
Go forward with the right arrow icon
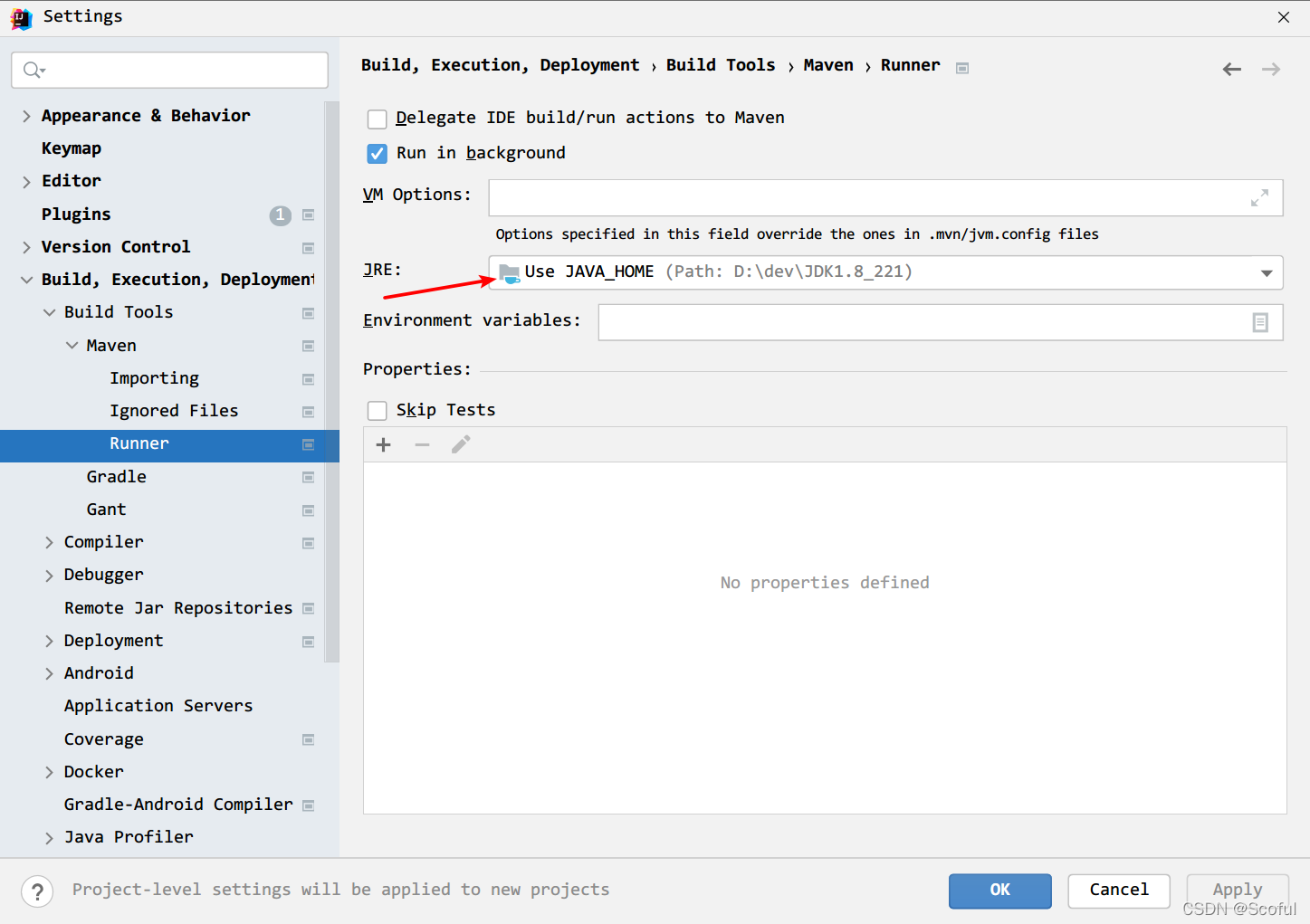point(1271,69)
